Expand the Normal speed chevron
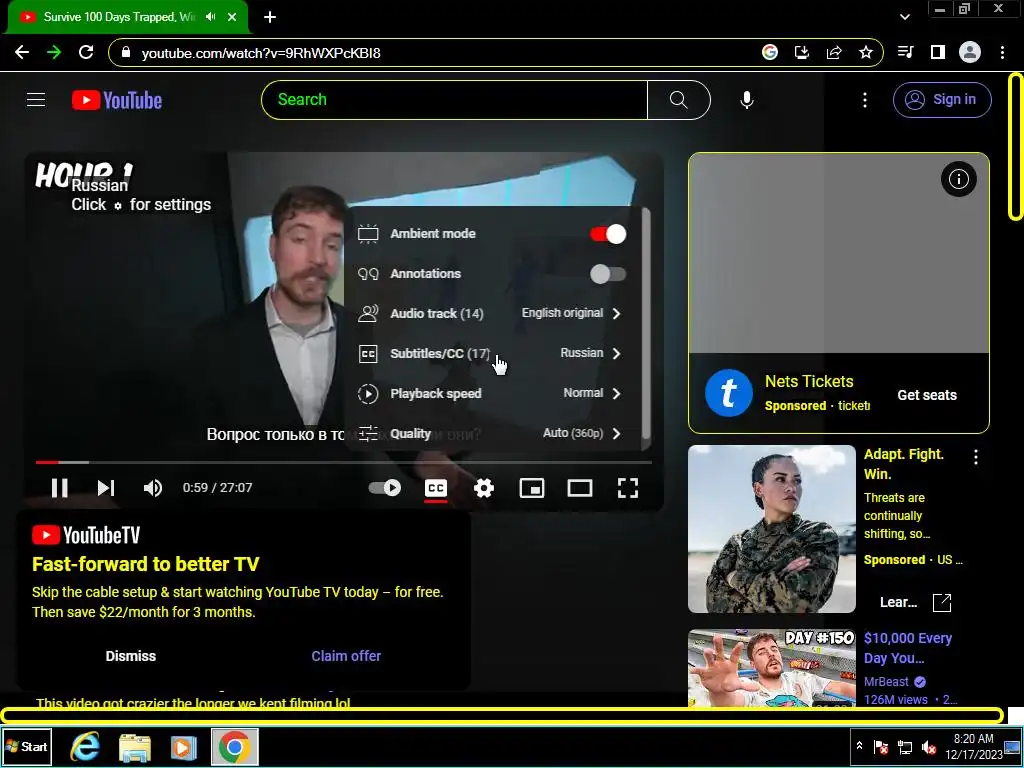1024x768 pixels. pyautogui.click(x=616, y=393)
